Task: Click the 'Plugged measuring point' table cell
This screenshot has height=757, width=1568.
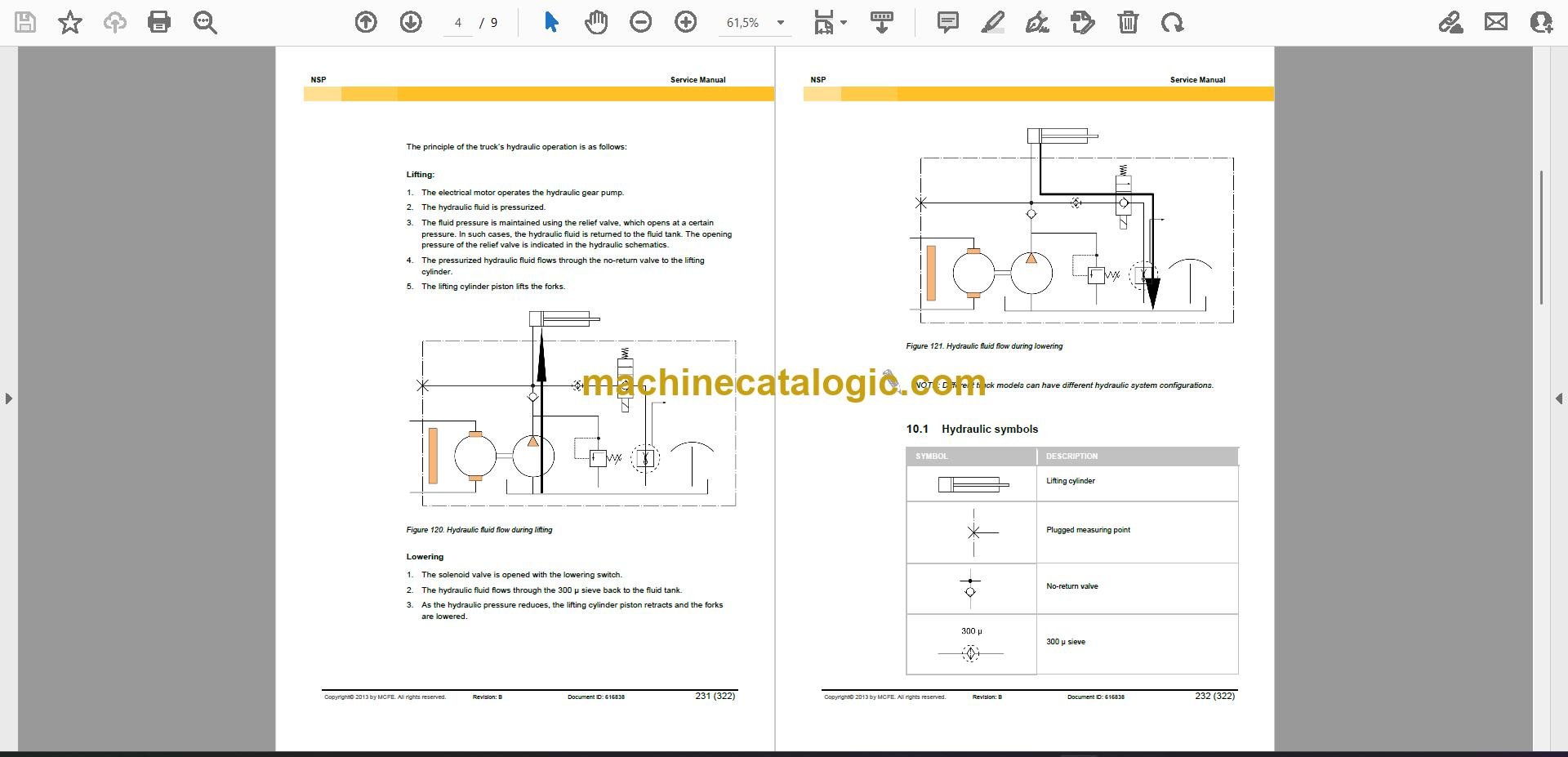Action: click(x=1089, y=530)
